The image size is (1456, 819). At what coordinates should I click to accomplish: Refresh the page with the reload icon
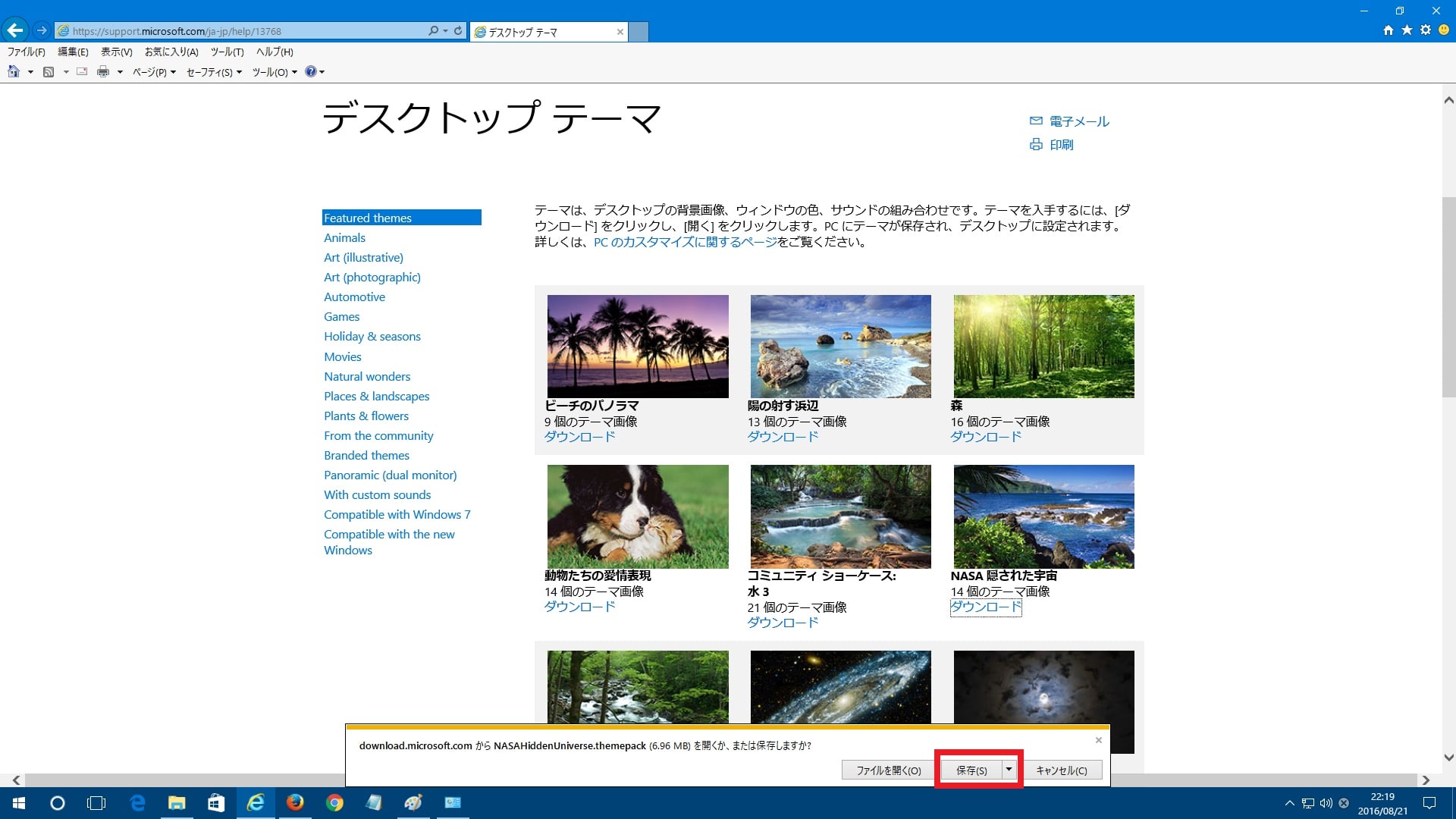pyautogui.click(x=458, y=31)
